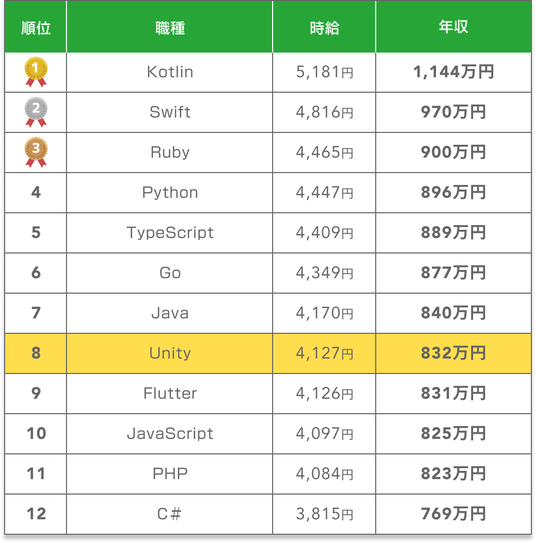536x543 pixels.
Task: Click Java hourly wage 4,170円
Action: click(x=324, y=313)
